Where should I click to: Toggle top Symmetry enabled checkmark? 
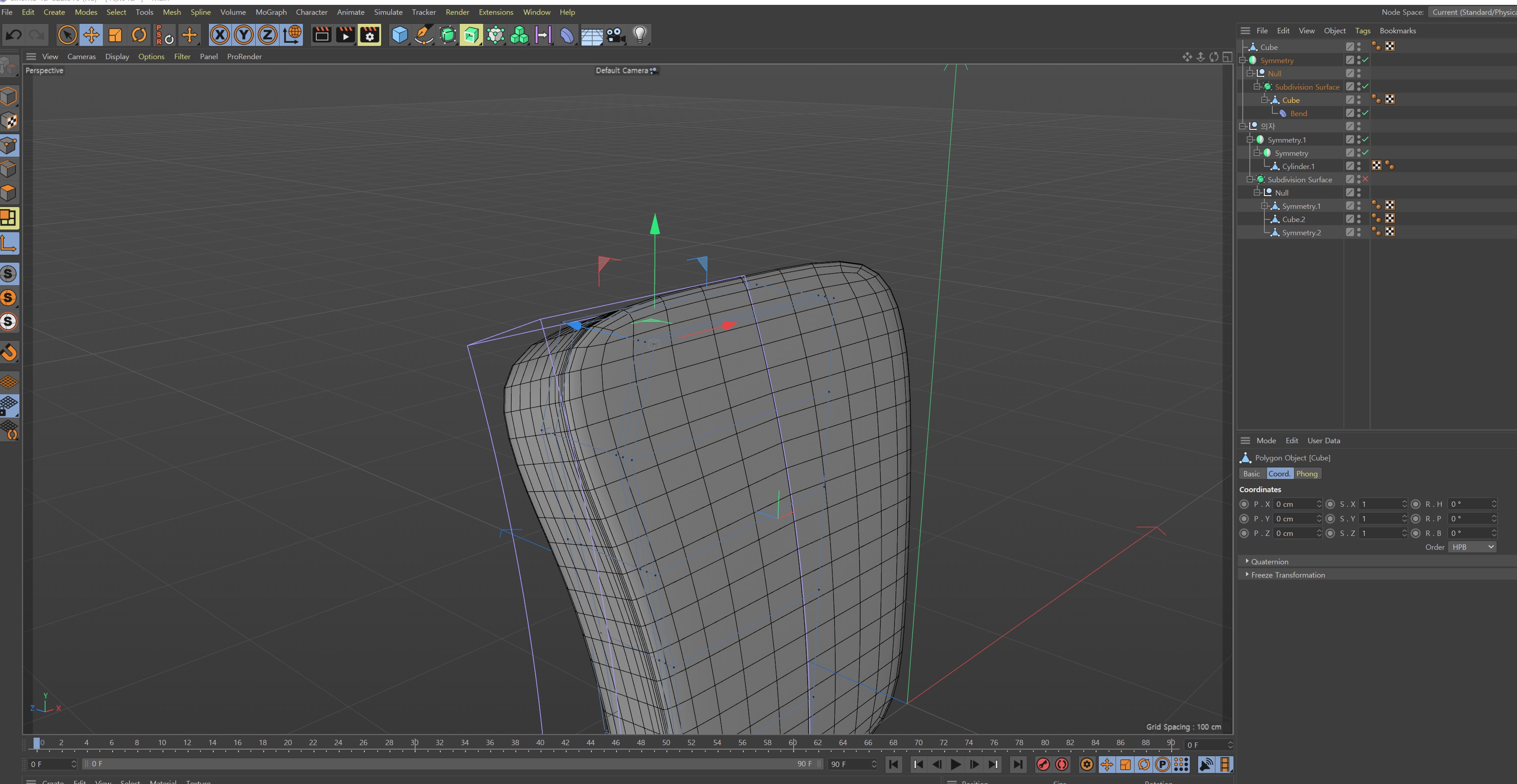(x=1365, y=60)
